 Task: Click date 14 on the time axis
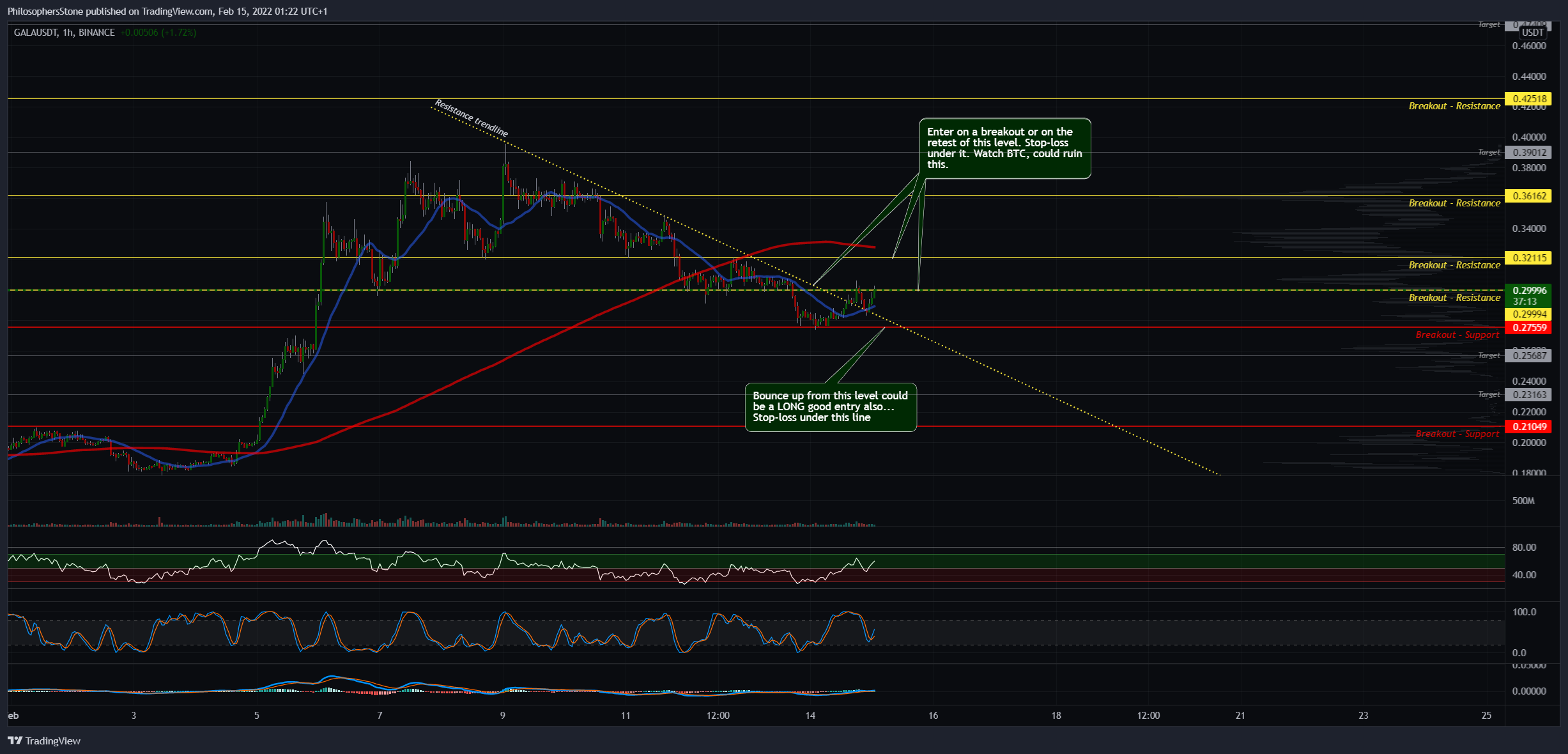(x=810, y=716)
